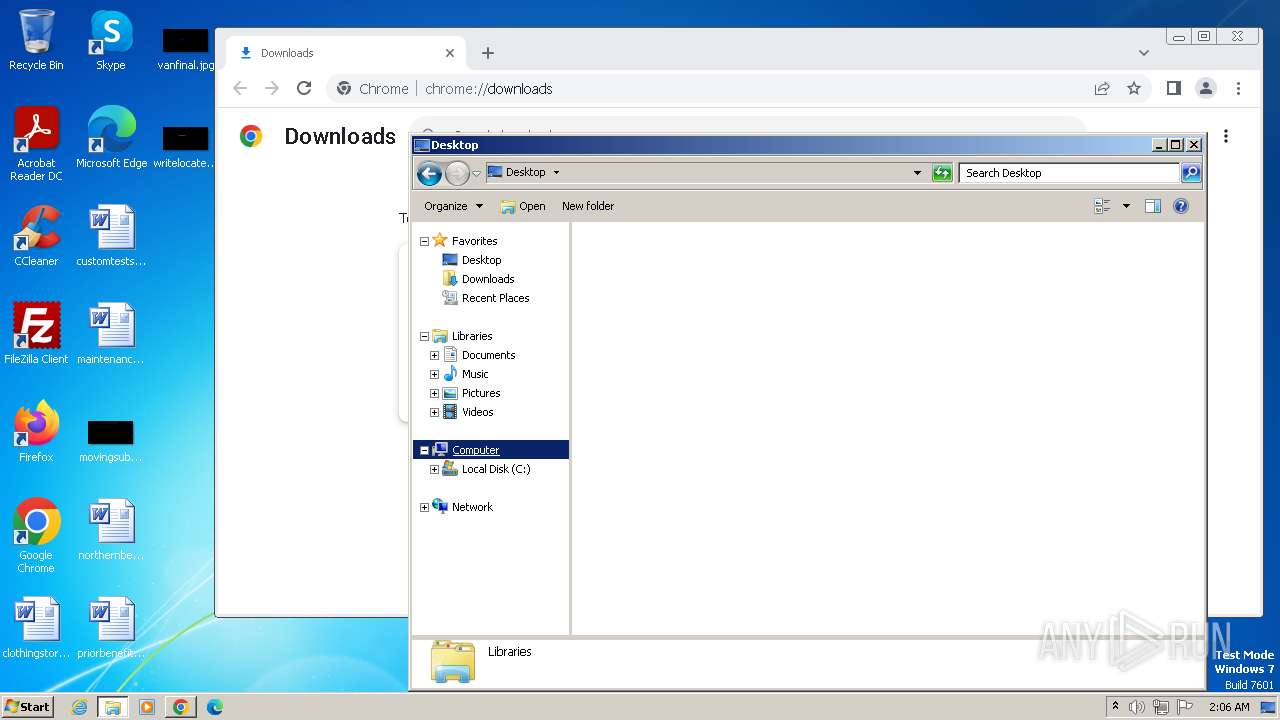Open Downloads page three-dot more actions

pos(1226,136)
